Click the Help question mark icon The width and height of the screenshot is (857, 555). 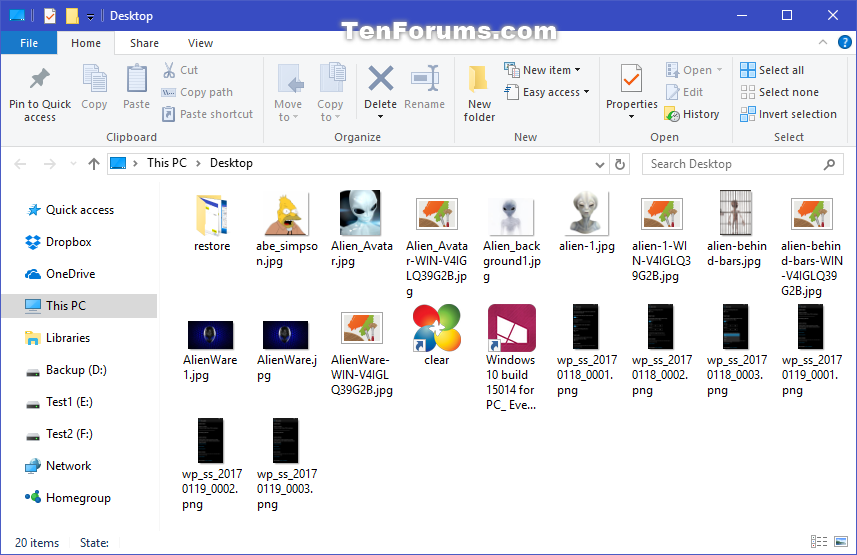tap(844, 42)
